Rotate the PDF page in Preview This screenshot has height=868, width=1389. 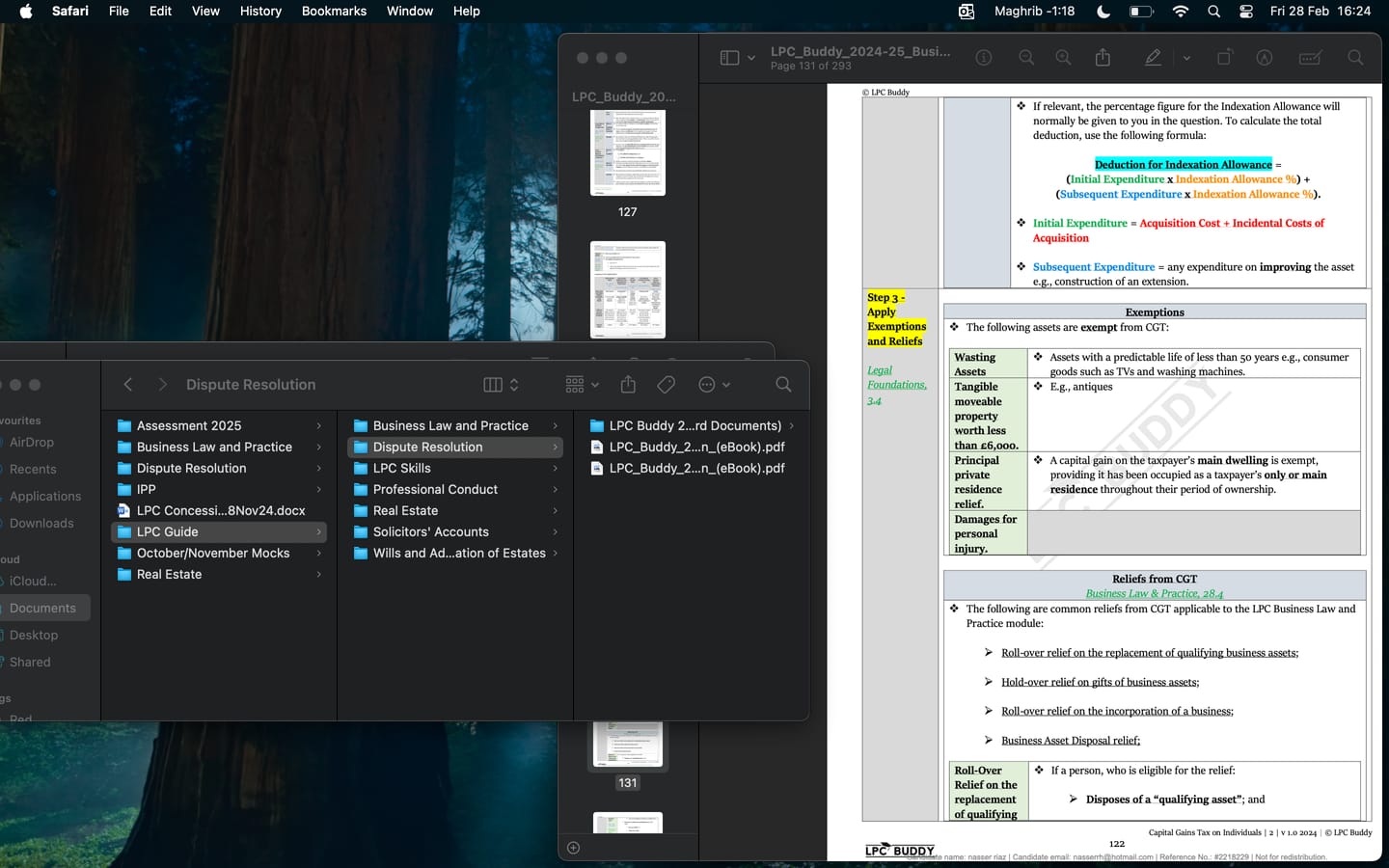1224,58
